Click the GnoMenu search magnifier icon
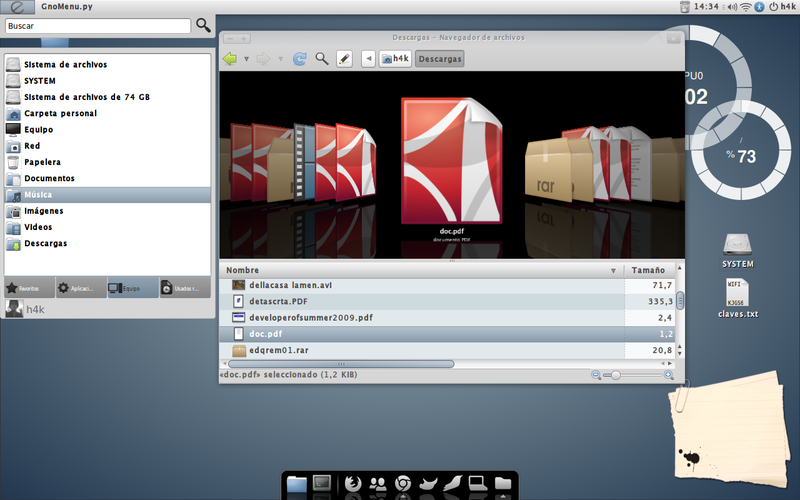Screen dimensions: 800x500 [203, 25]
